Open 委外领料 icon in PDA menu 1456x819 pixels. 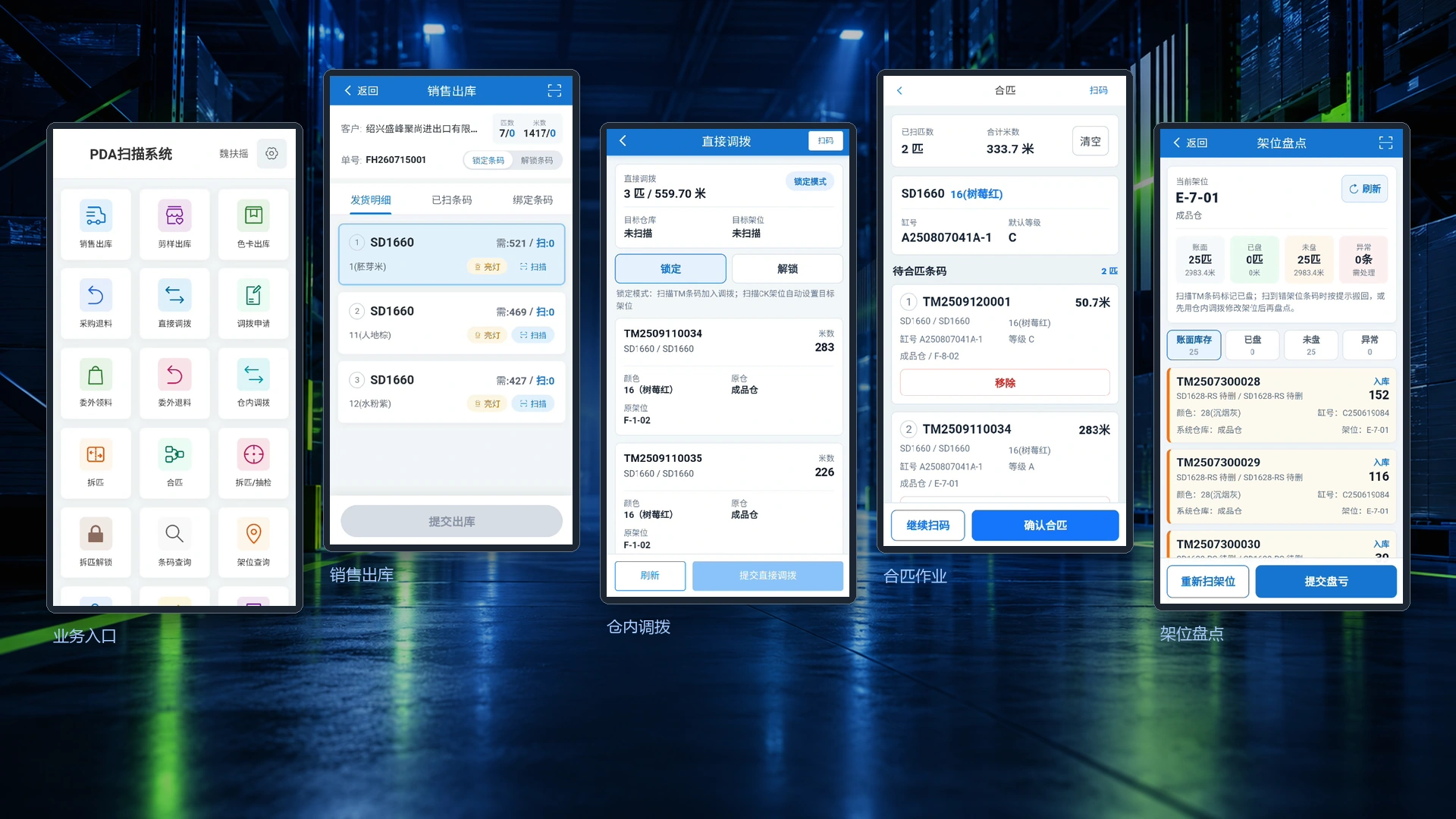pos(96,375)
